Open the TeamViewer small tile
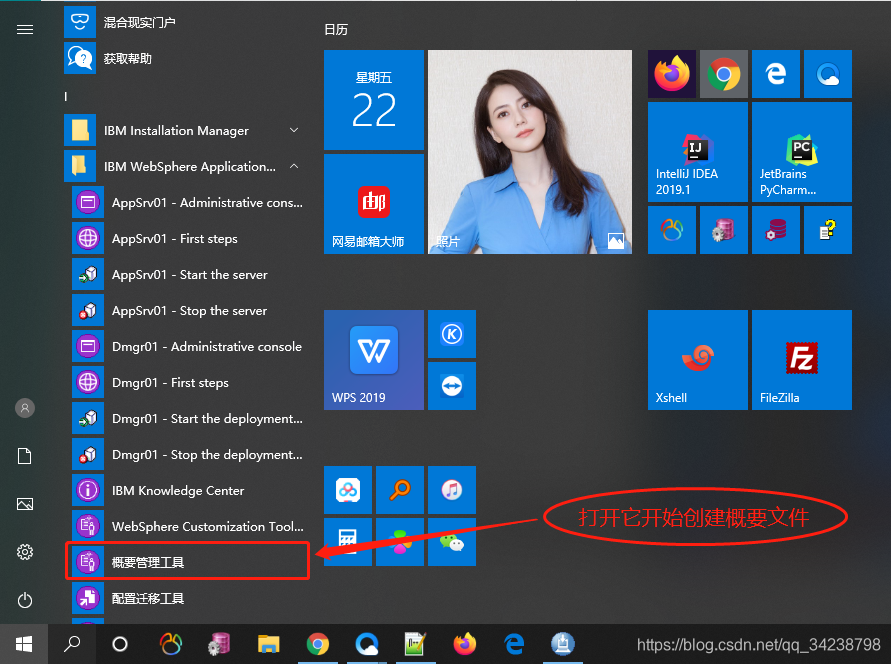This screenshot has width=891, height=664. click(x=452, y=386)
